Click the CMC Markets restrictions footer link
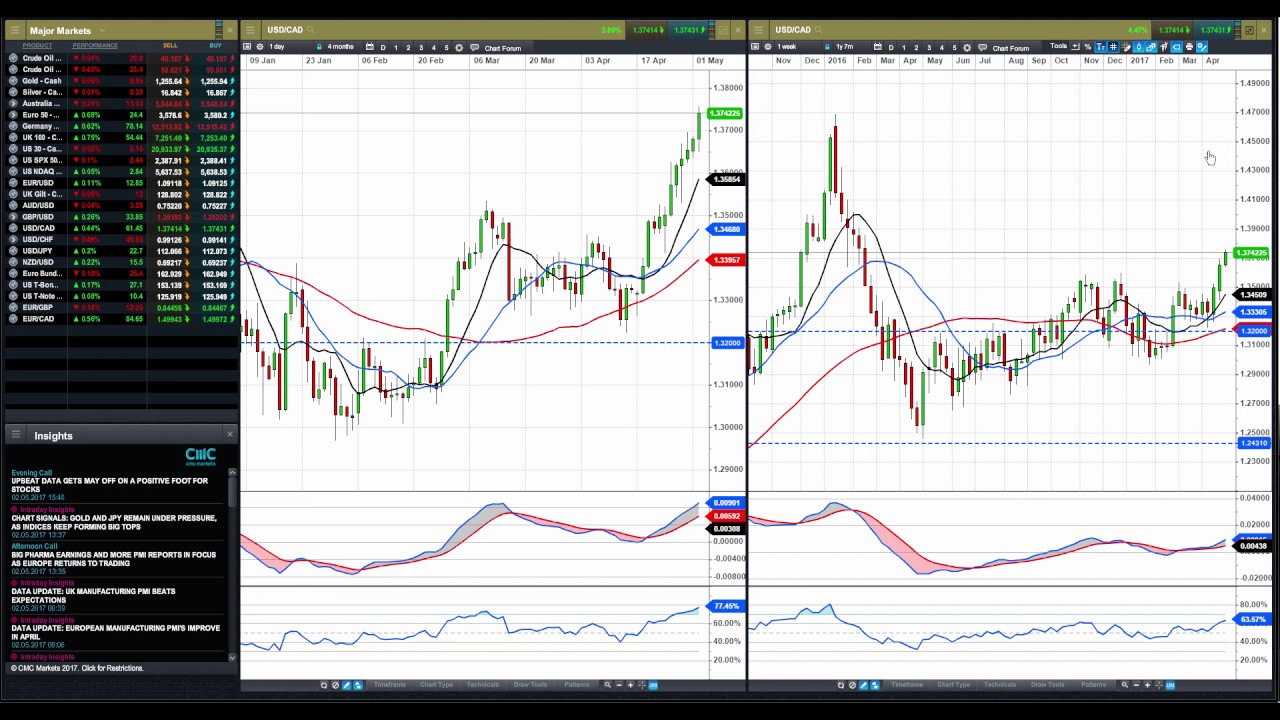 77,668
